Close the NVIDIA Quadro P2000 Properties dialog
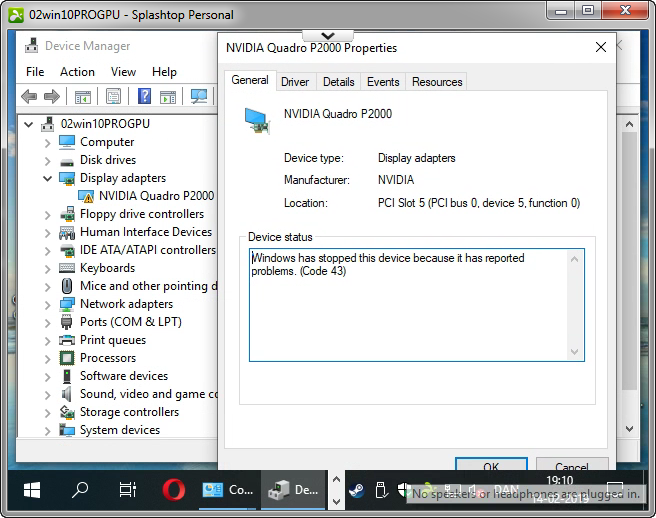 (601, 47)
